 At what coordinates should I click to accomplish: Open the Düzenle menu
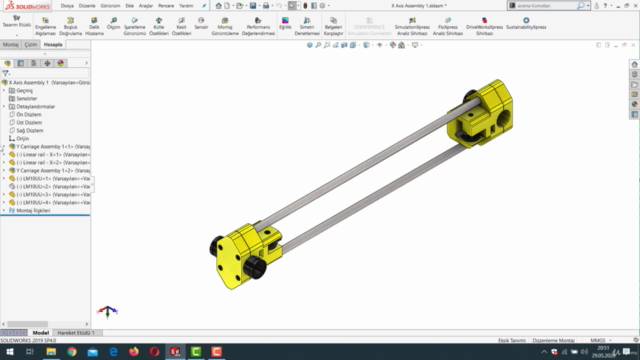tap(87, 6)
